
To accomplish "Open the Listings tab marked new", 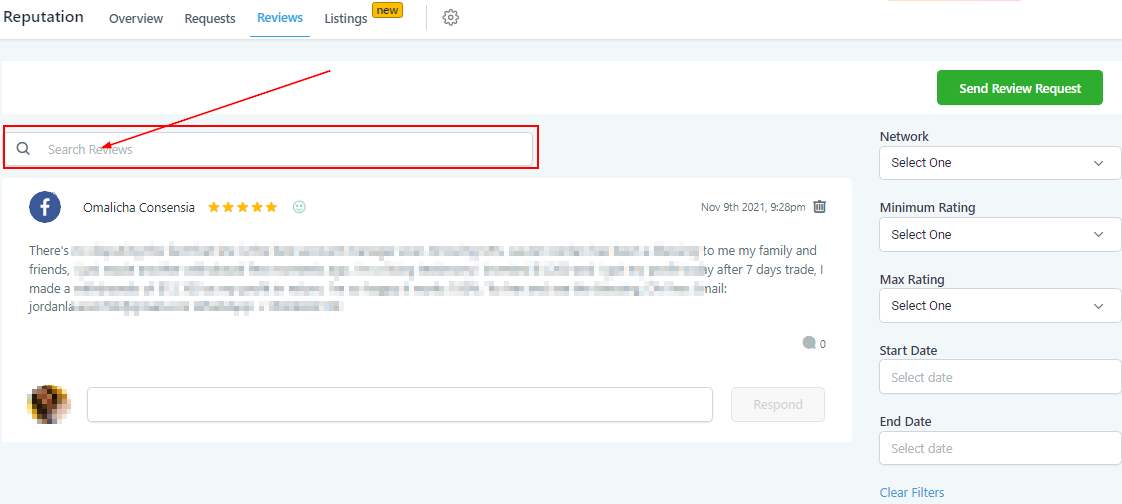I will coord(346,19).
